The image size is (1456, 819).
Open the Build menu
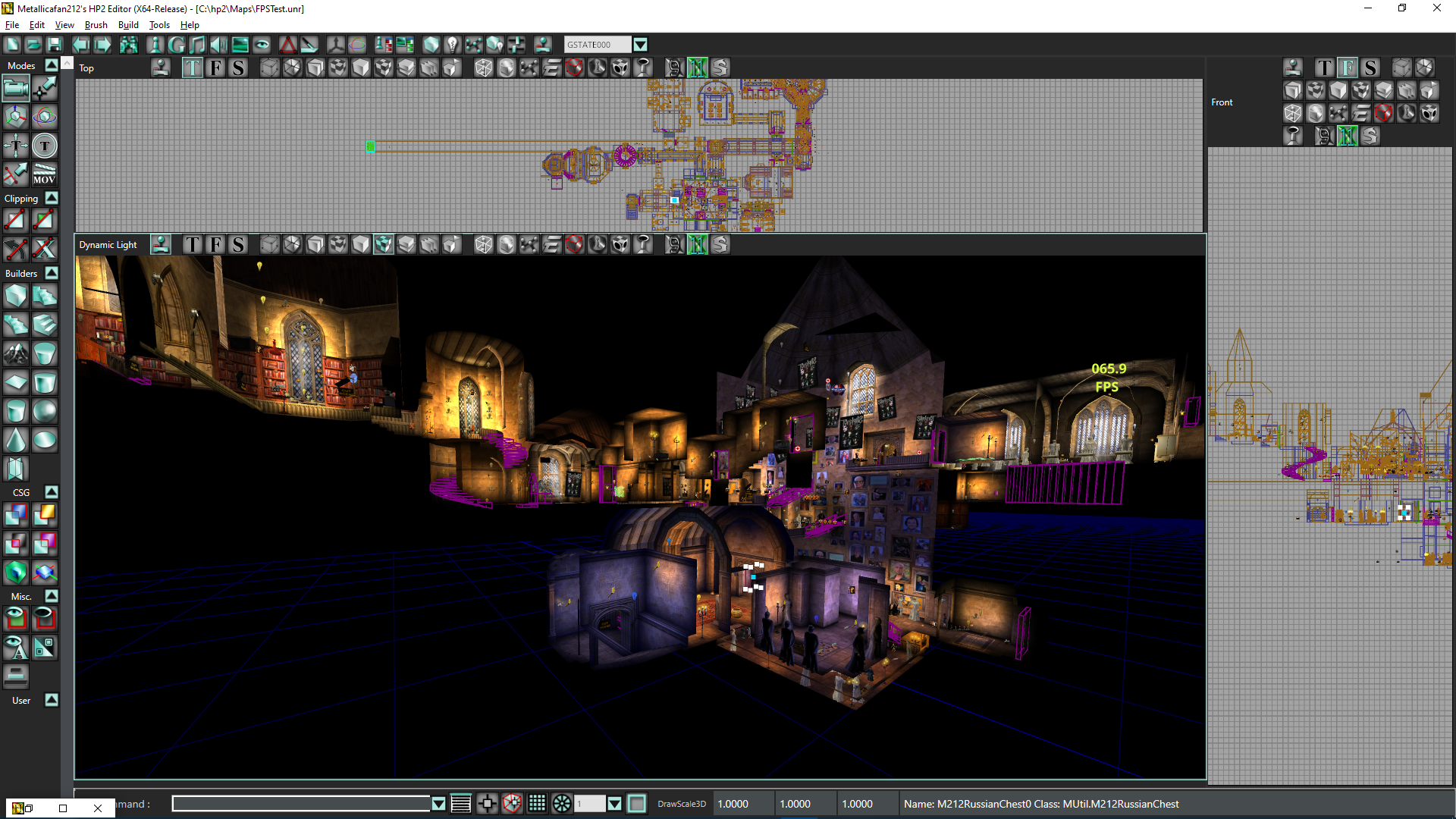(128, 24)
